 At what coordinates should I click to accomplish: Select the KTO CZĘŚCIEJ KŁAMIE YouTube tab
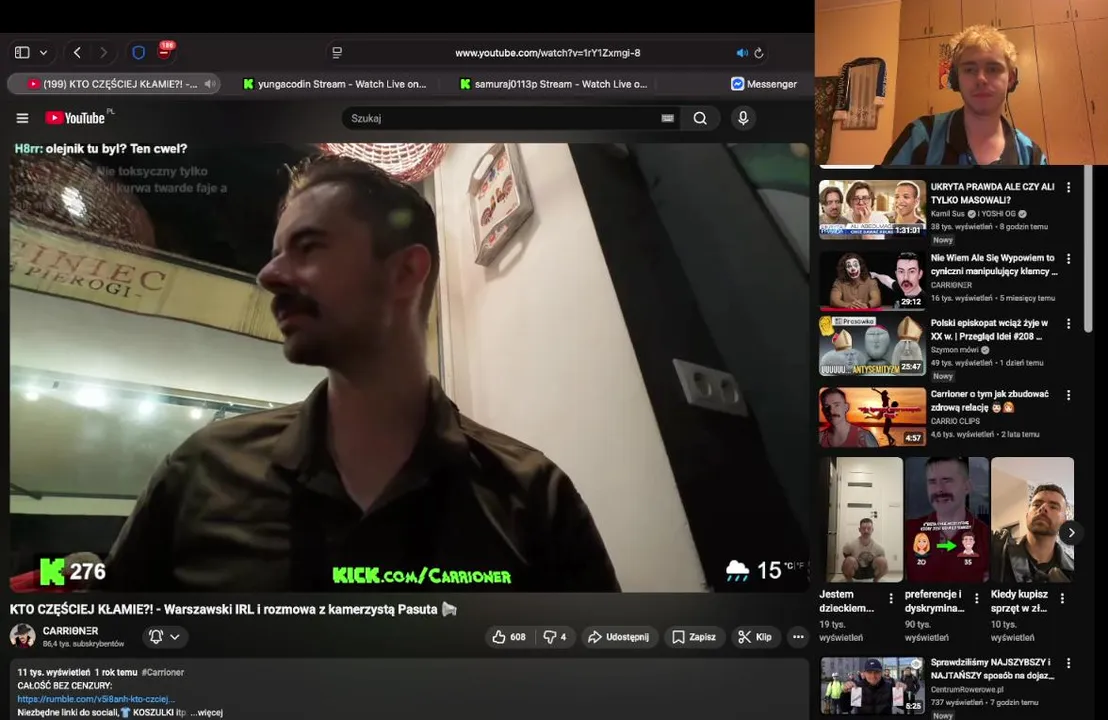point(113,83)
